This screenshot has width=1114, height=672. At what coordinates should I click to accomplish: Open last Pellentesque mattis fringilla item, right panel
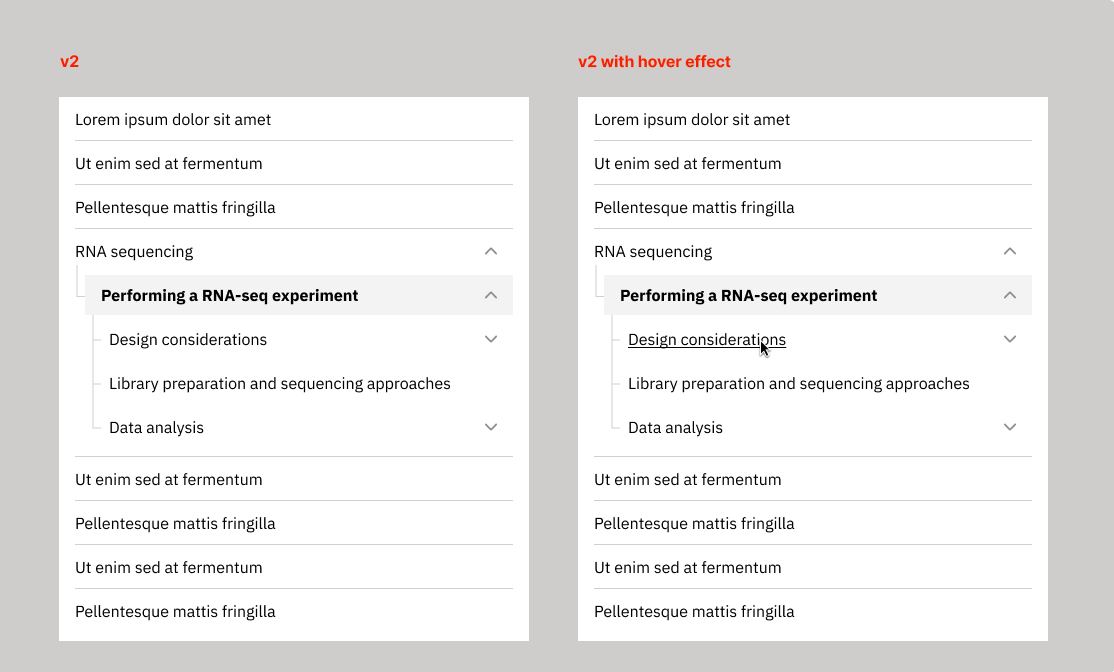click(x=694, y=612)
